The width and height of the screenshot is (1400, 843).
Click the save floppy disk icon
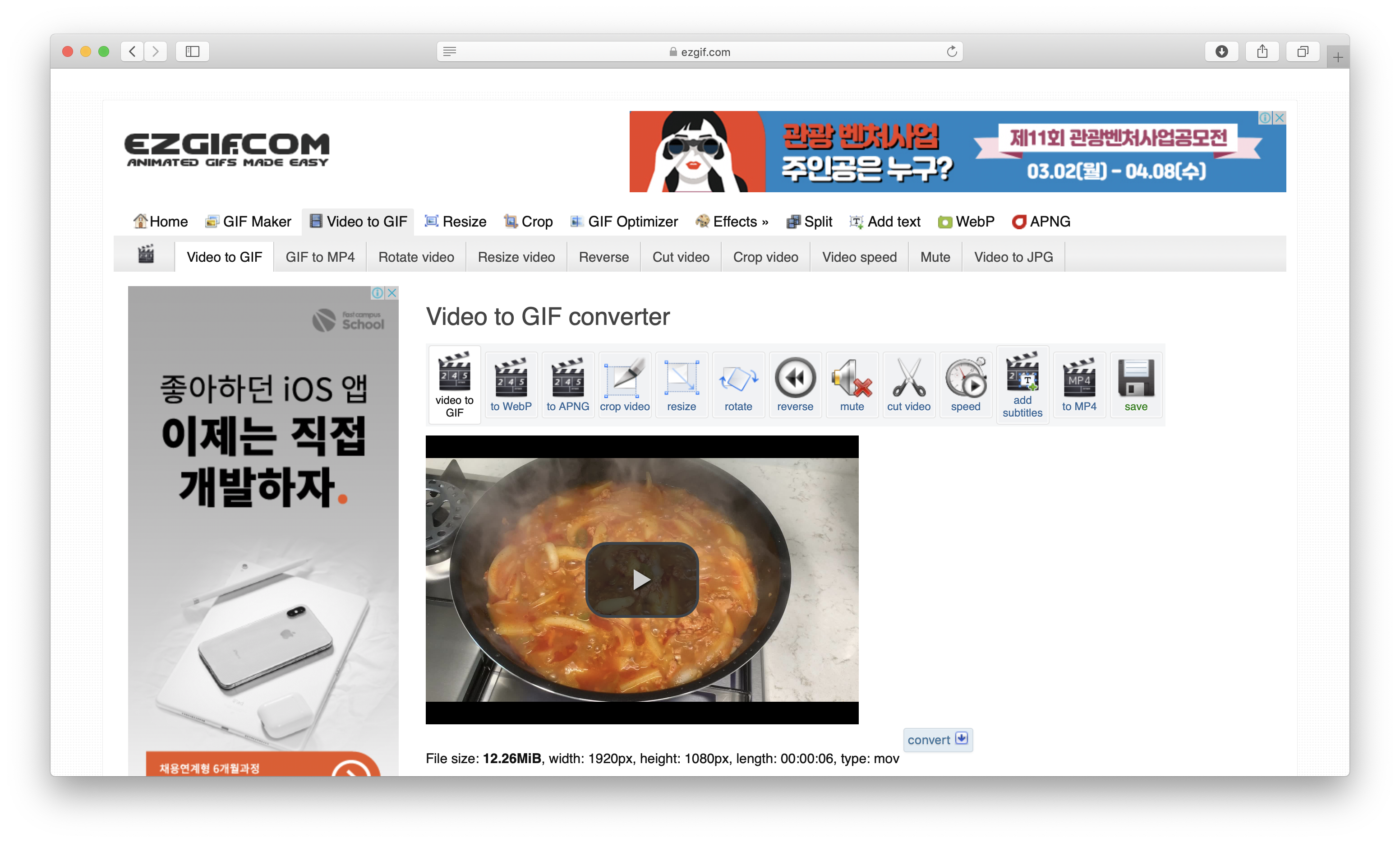[x=1135, y=384]
